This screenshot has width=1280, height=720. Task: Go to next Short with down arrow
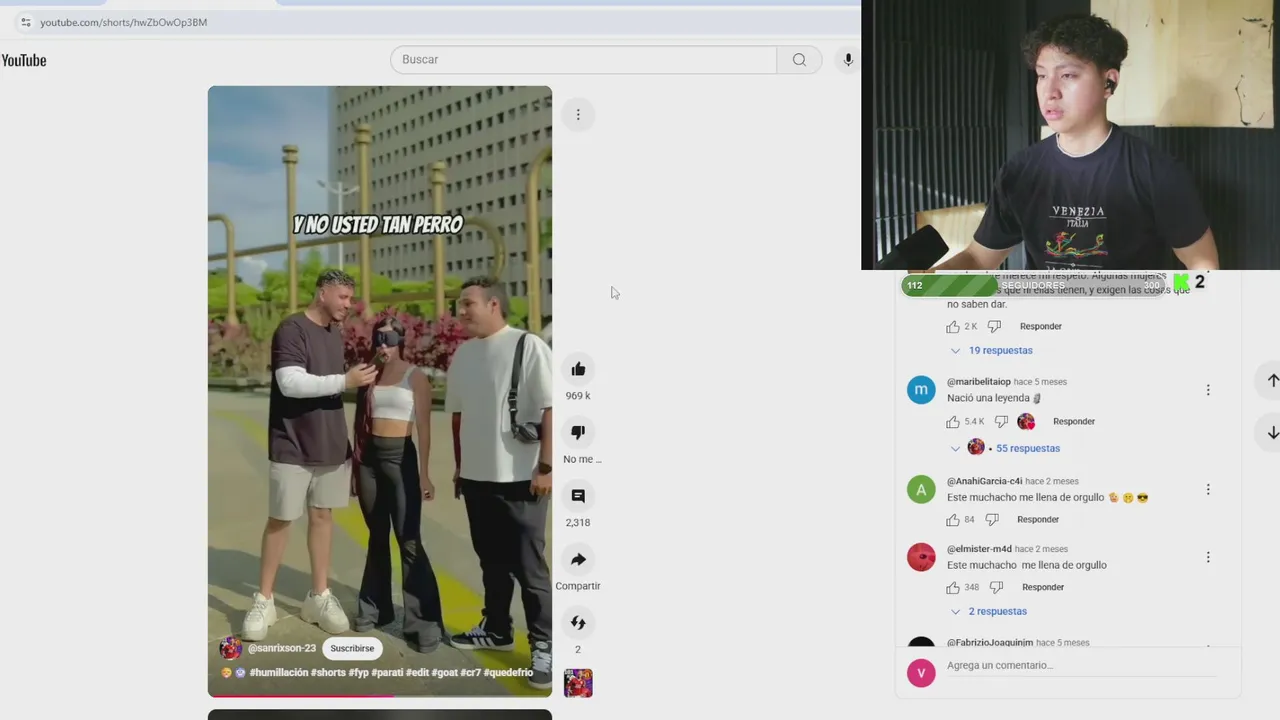(1273, 433)
